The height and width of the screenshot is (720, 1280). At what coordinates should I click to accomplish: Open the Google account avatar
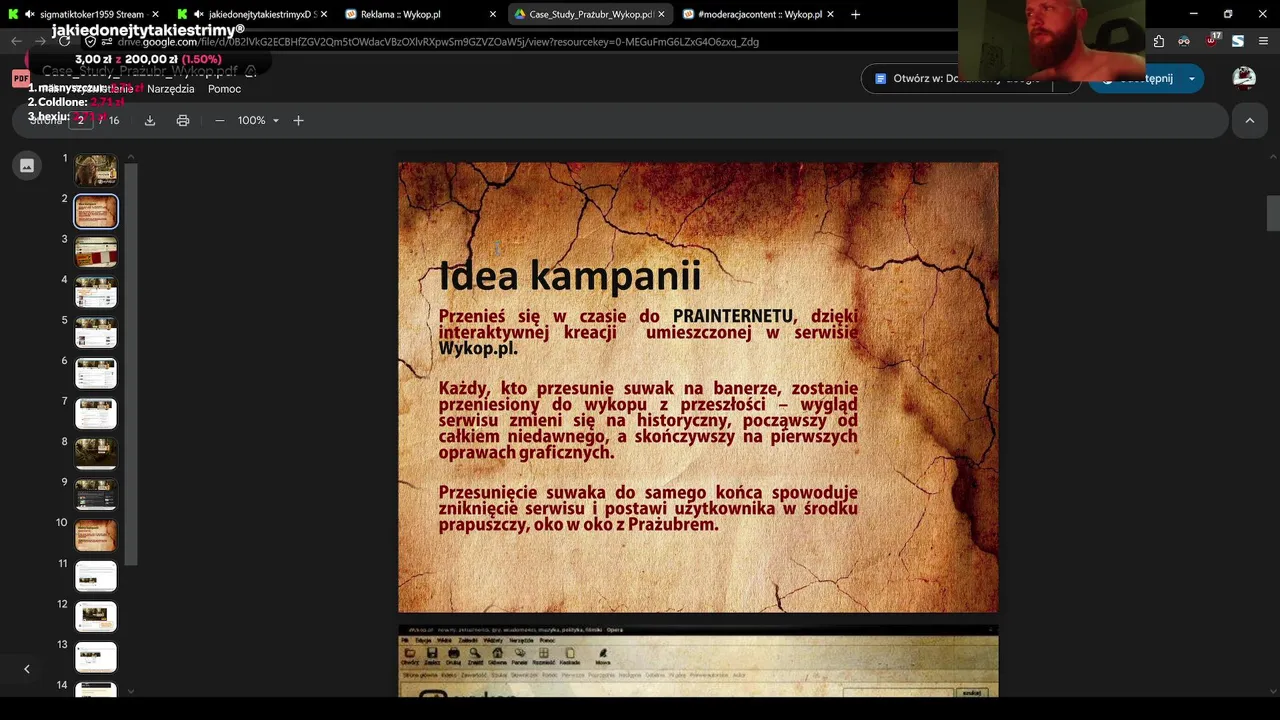coord(1244,78)
